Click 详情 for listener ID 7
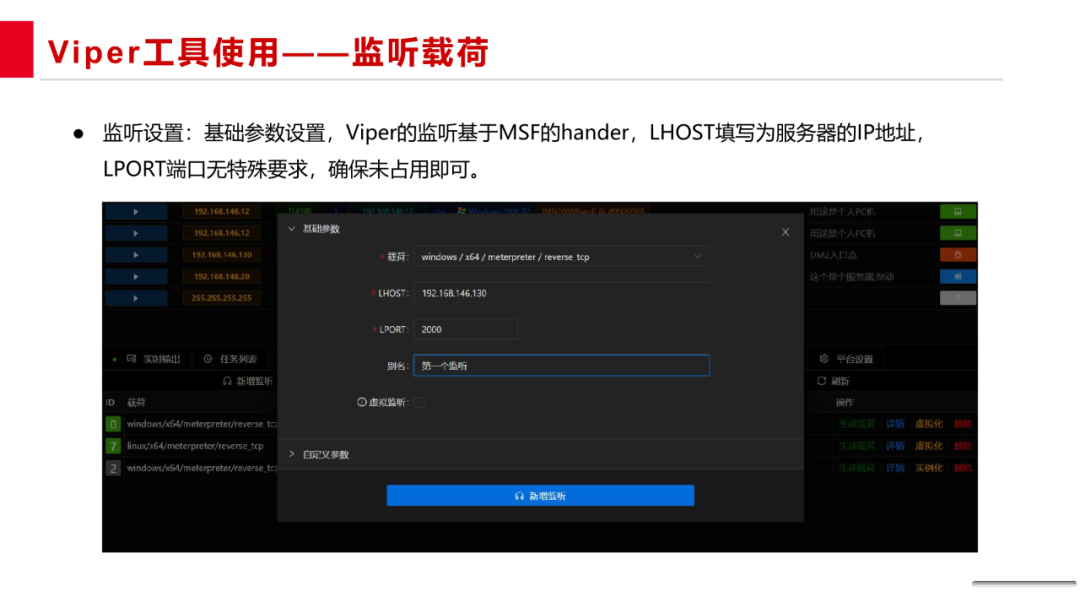Viewport: 1080px width, 608px height. pos(895,446)
